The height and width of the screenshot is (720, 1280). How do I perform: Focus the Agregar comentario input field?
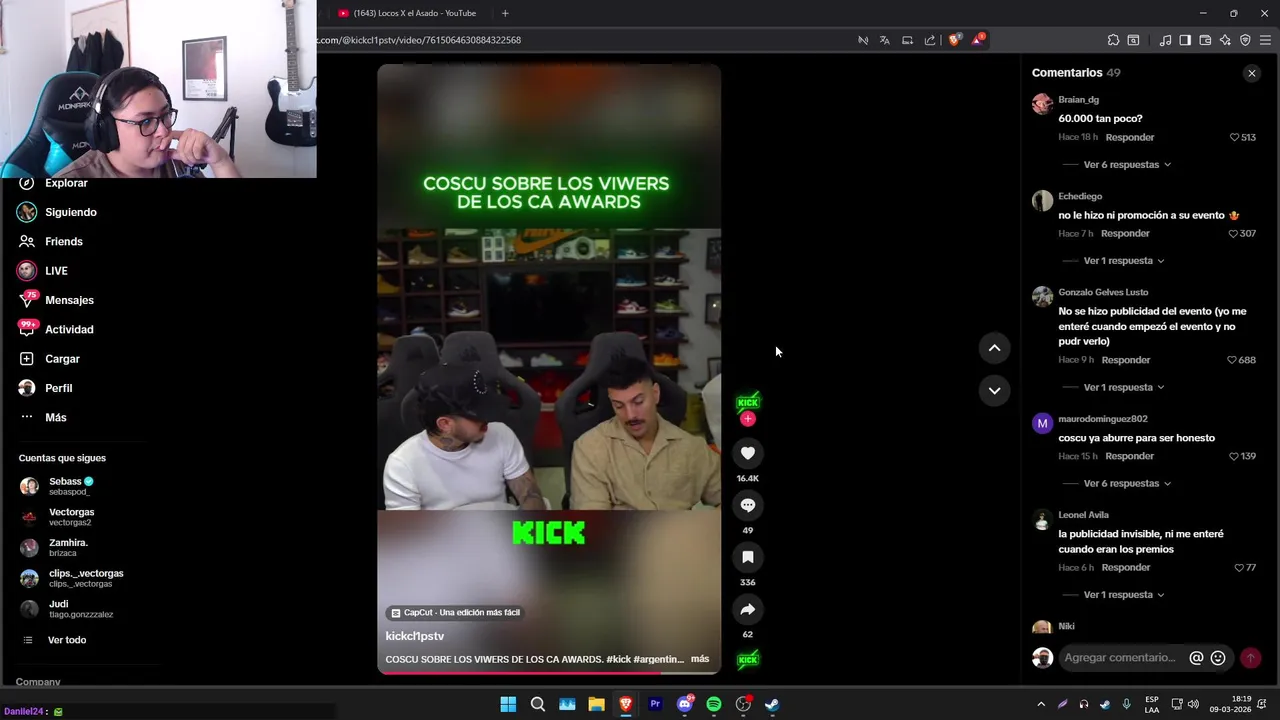[x=1120, y=658]
